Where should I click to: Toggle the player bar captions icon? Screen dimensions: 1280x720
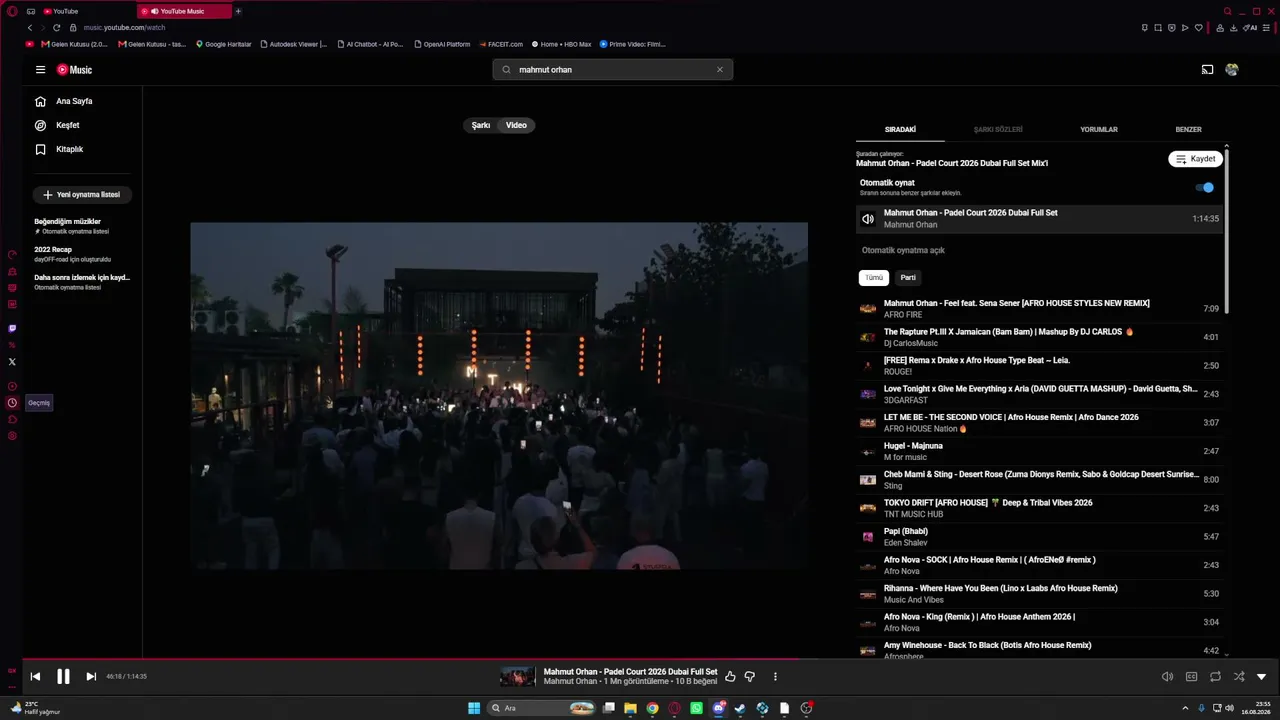[1191, 677]
